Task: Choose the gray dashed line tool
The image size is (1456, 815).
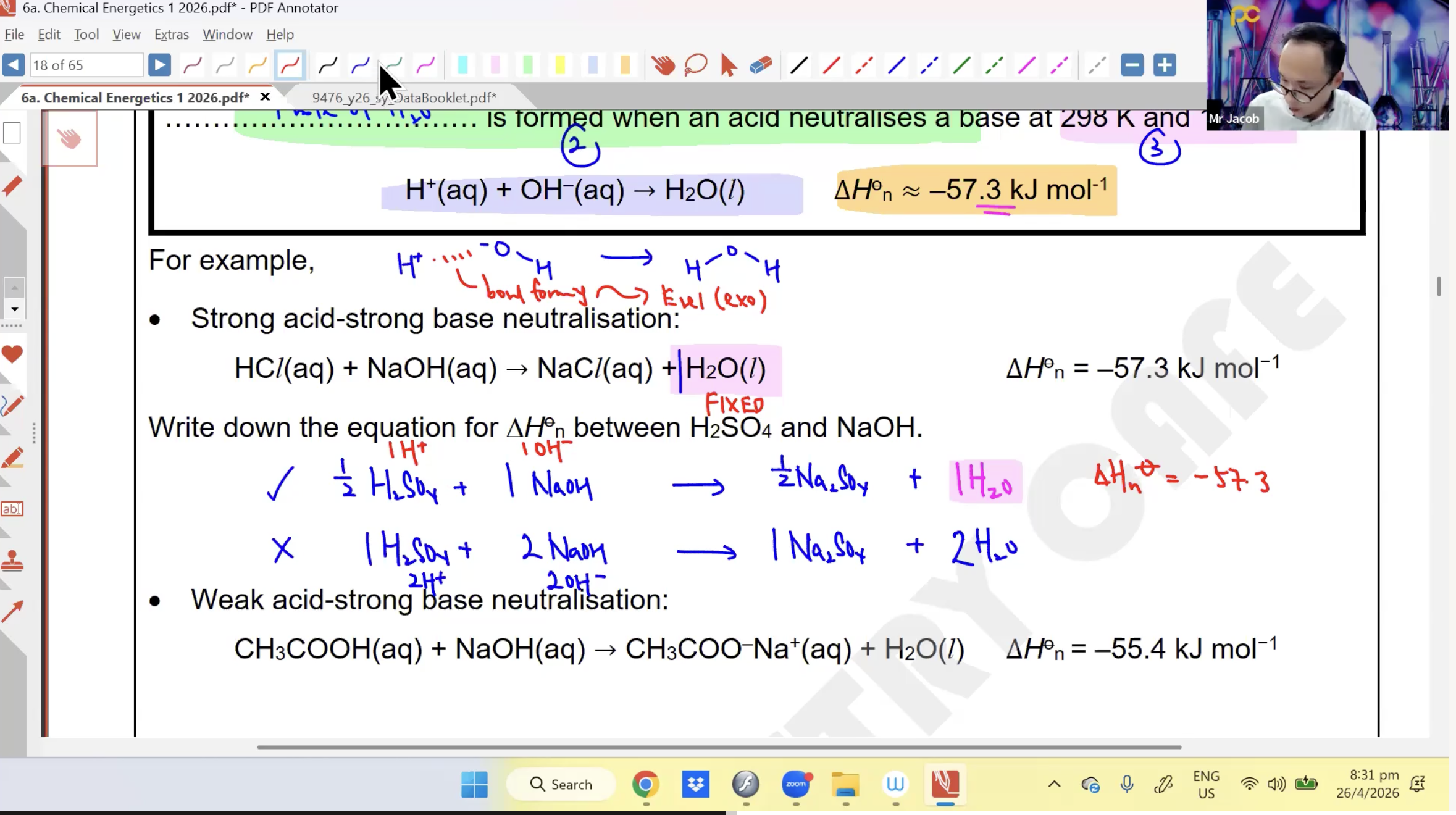Action: (x=1097, y=65)
